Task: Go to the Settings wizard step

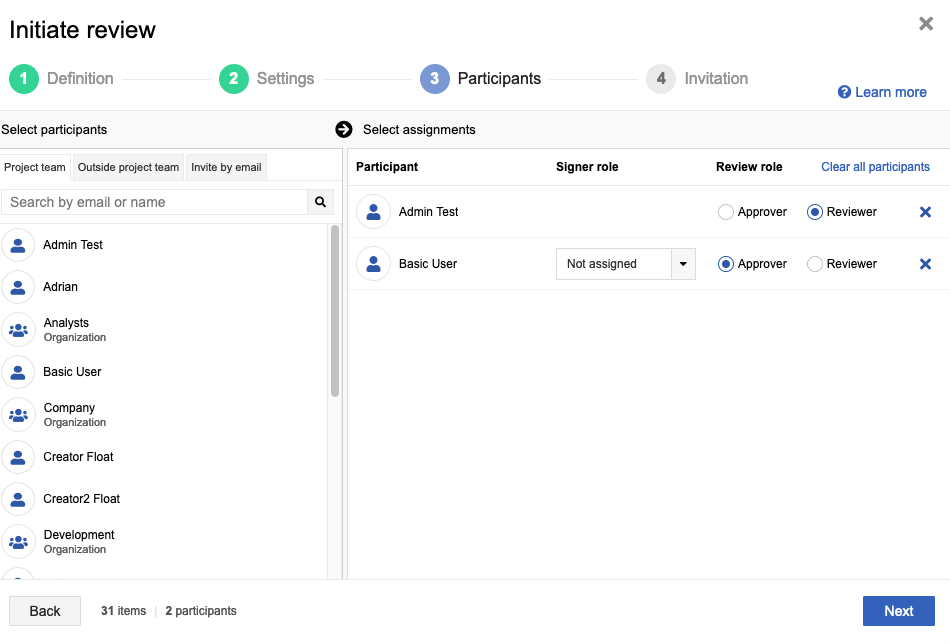Action: [x=266, y=79]
